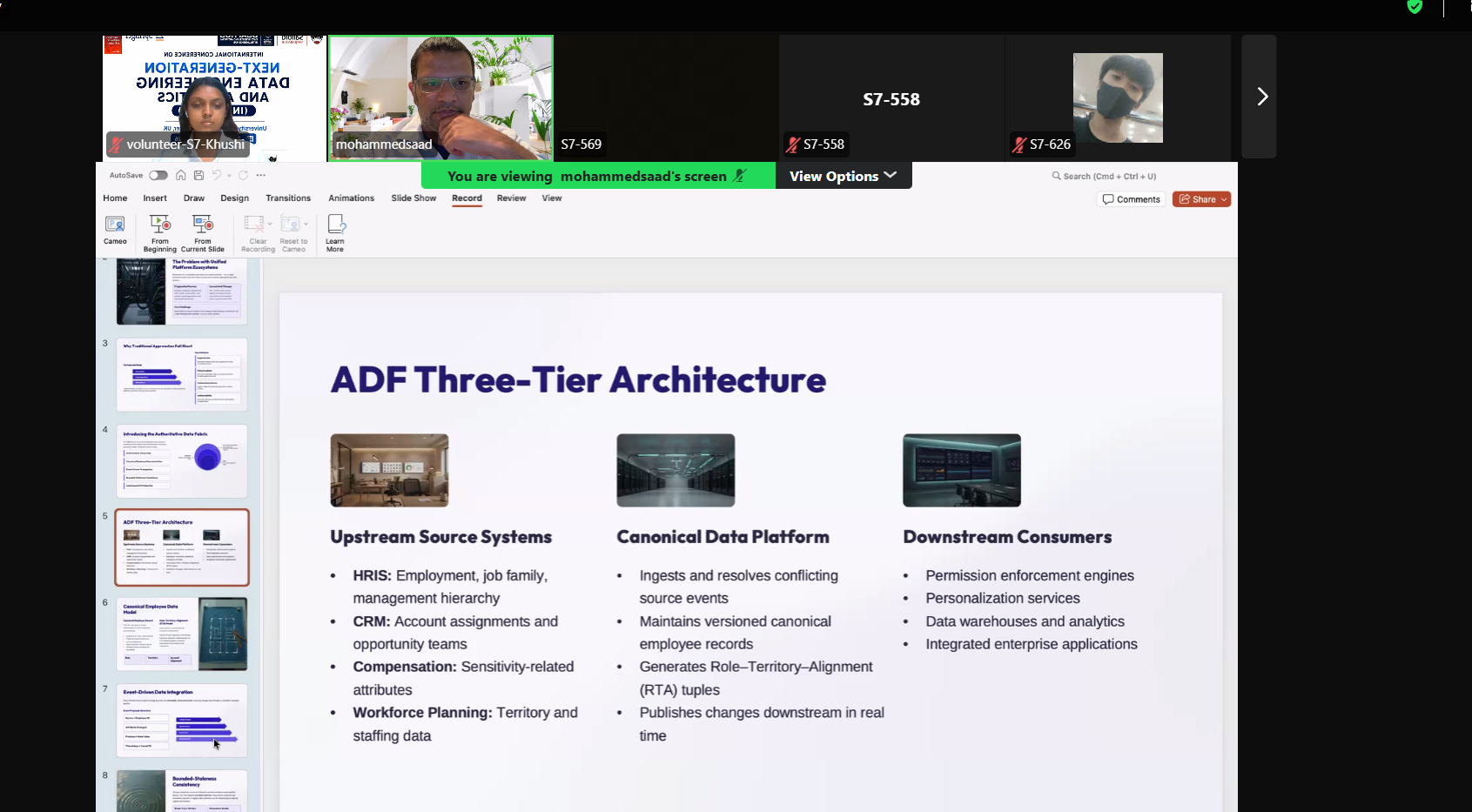
Task: Click the View ribbon tab
Action: pos(552,198)
